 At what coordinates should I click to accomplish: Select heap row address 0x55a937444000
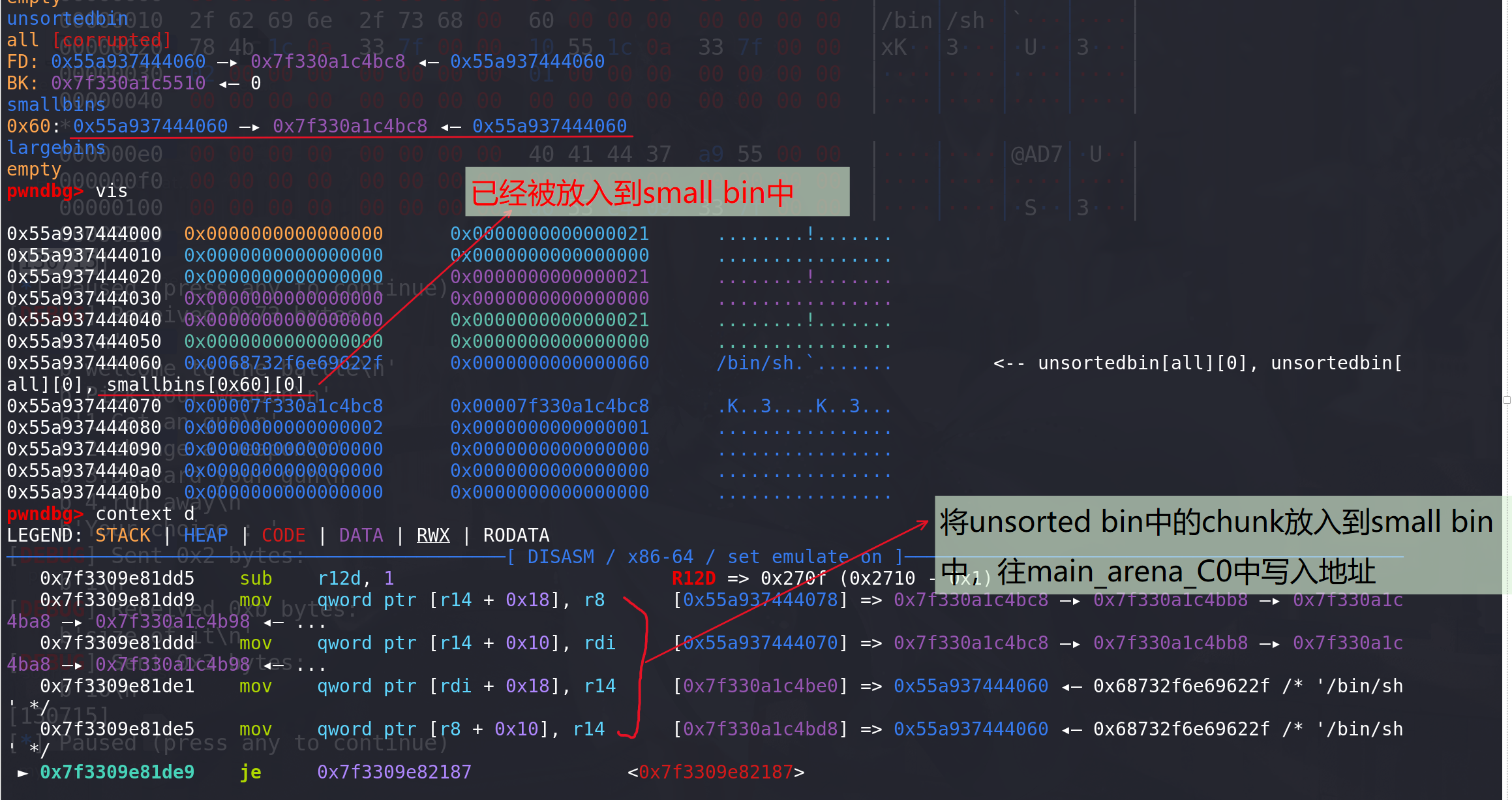point(84,234)
